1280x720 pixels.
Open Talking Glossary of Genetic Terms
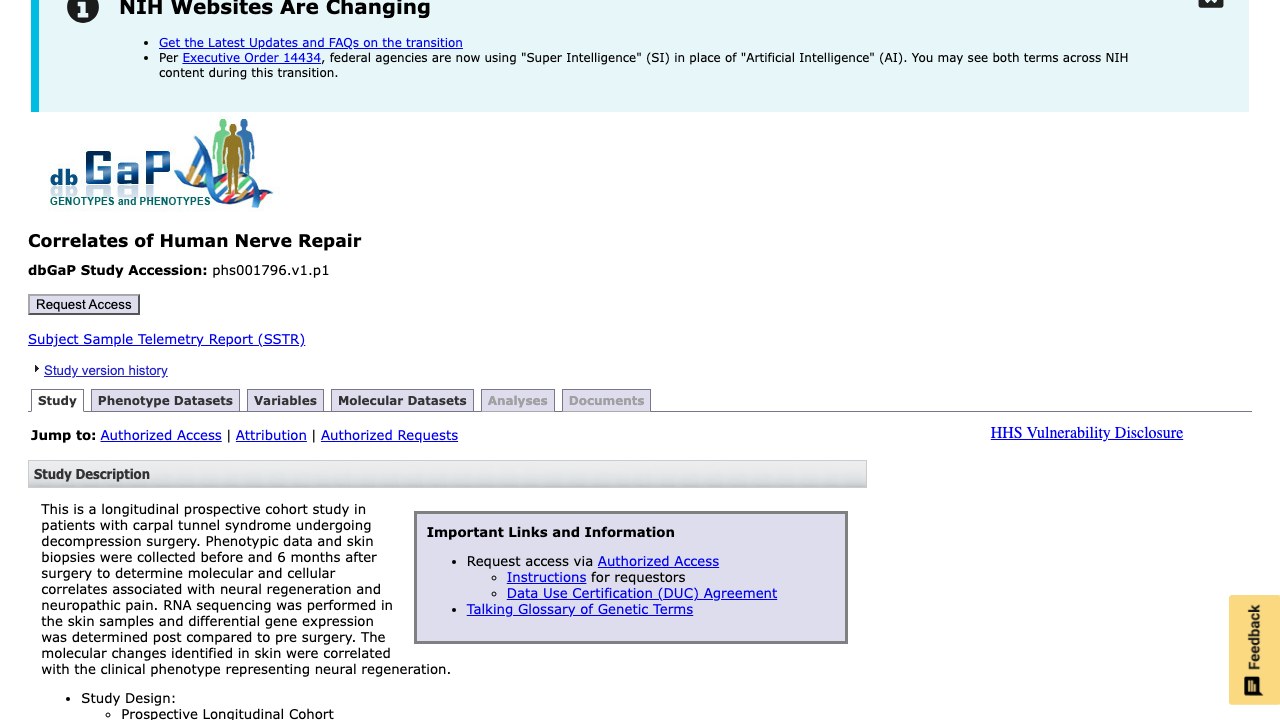pos(580,610)
